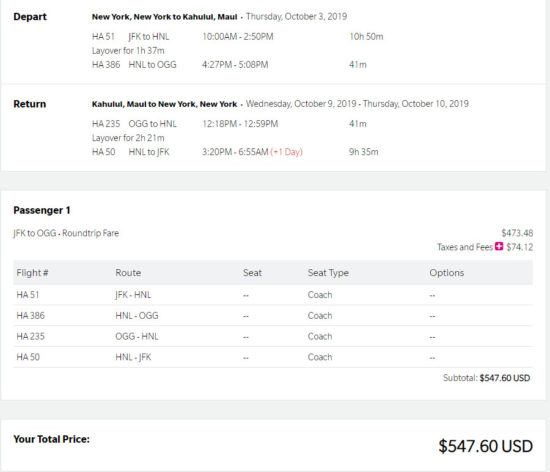Select the HA 51 row in flight table

click(273, 295)
